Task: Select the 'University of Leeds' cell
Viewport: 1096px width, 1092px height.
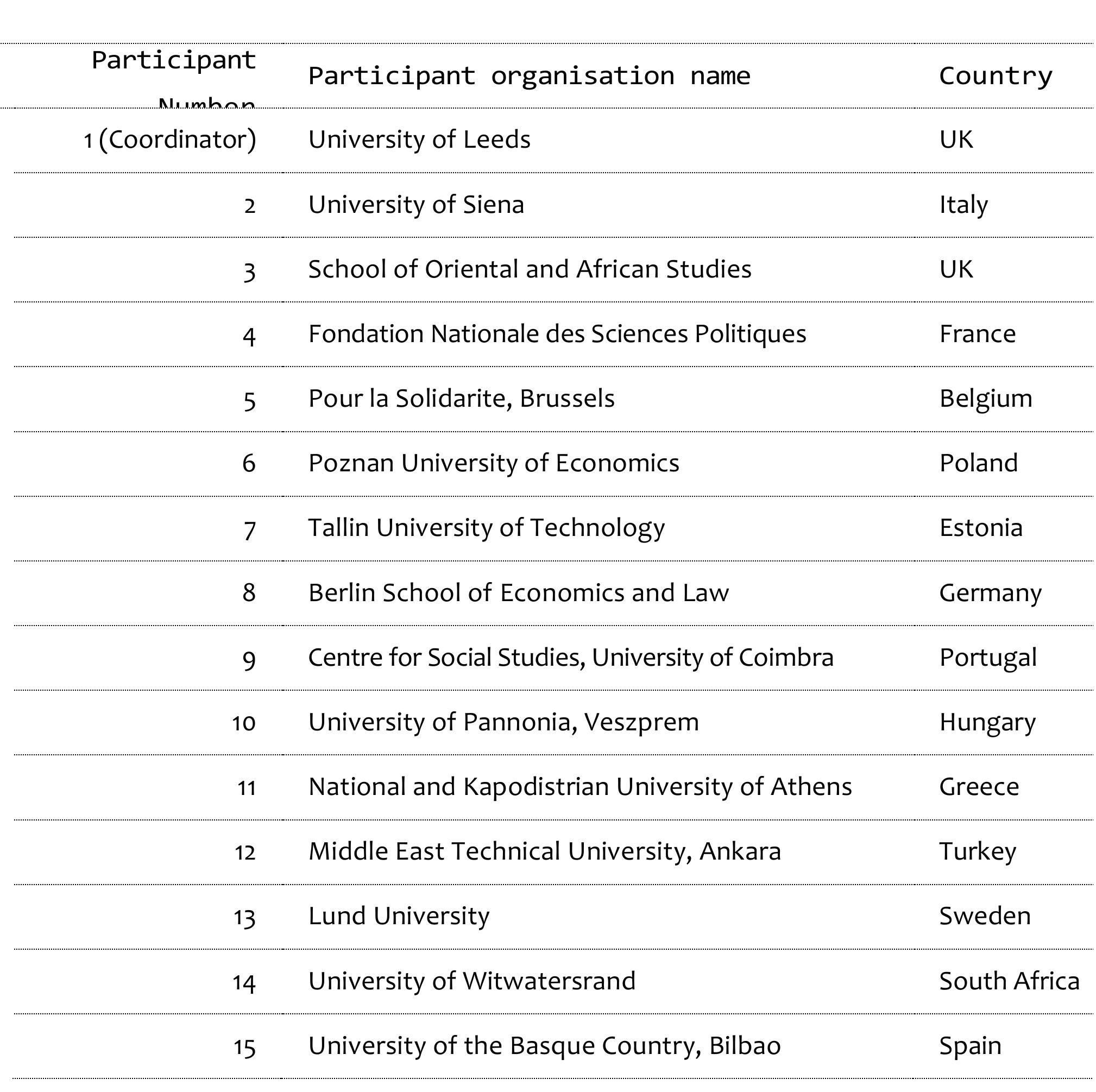Action: point(419,140)
